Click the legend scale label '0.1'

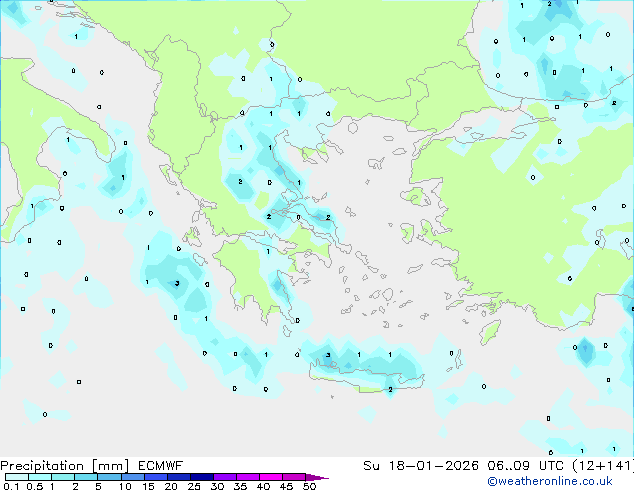[x=11, y=486]
